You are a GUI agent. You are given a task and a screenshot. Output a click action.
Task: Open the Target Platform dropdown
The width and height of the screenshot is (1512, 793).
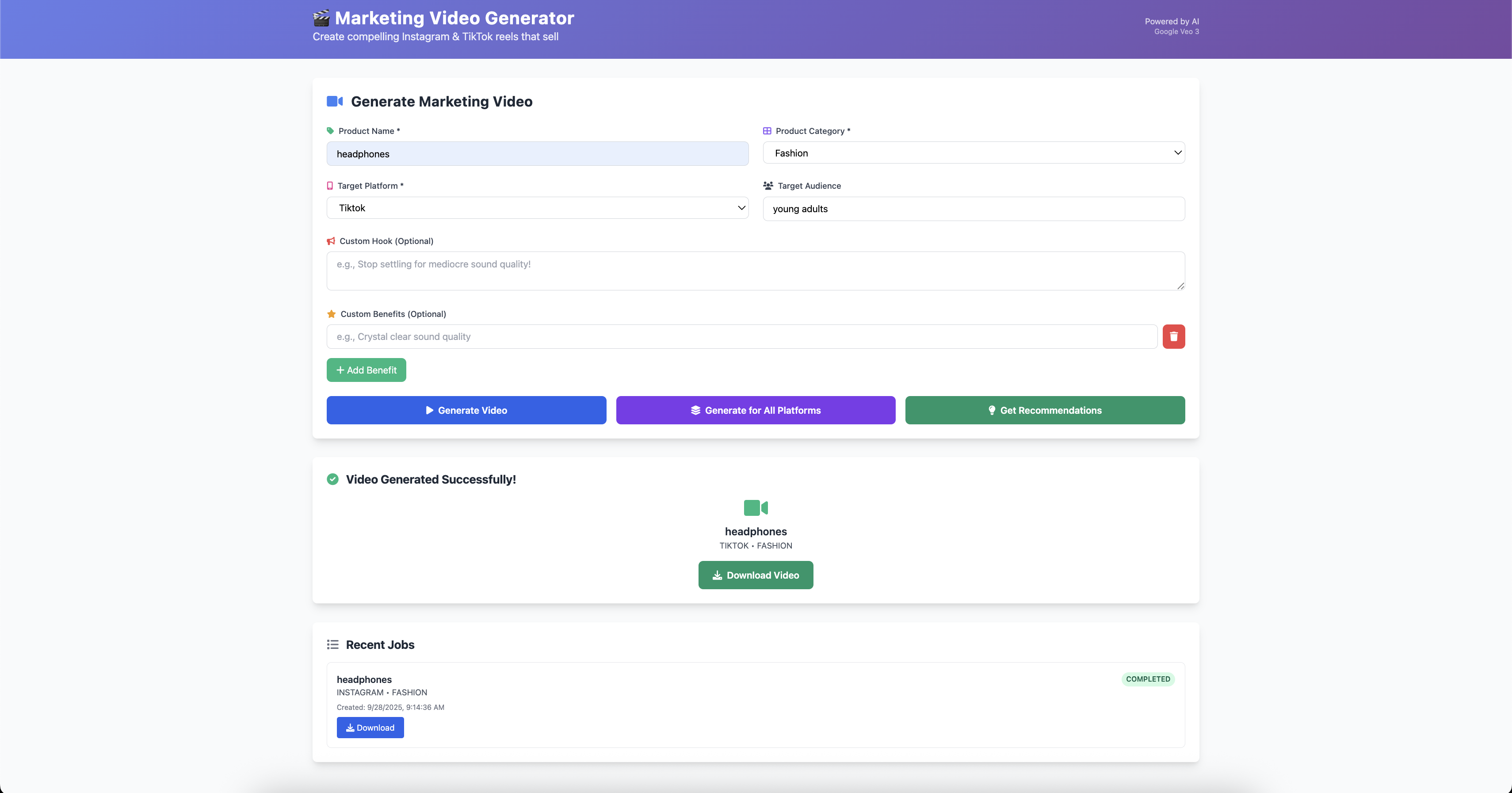tap(537, 208)
